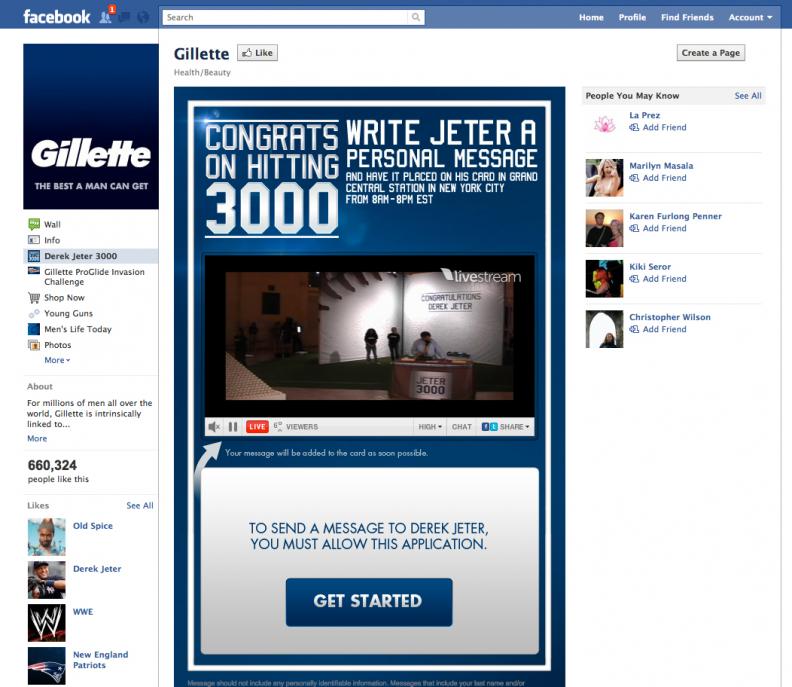The height and width of the screenshot is (687, 792).
Task: Click Christopher Wilson's photo thumbnail
Action: [x=605, y=329]
